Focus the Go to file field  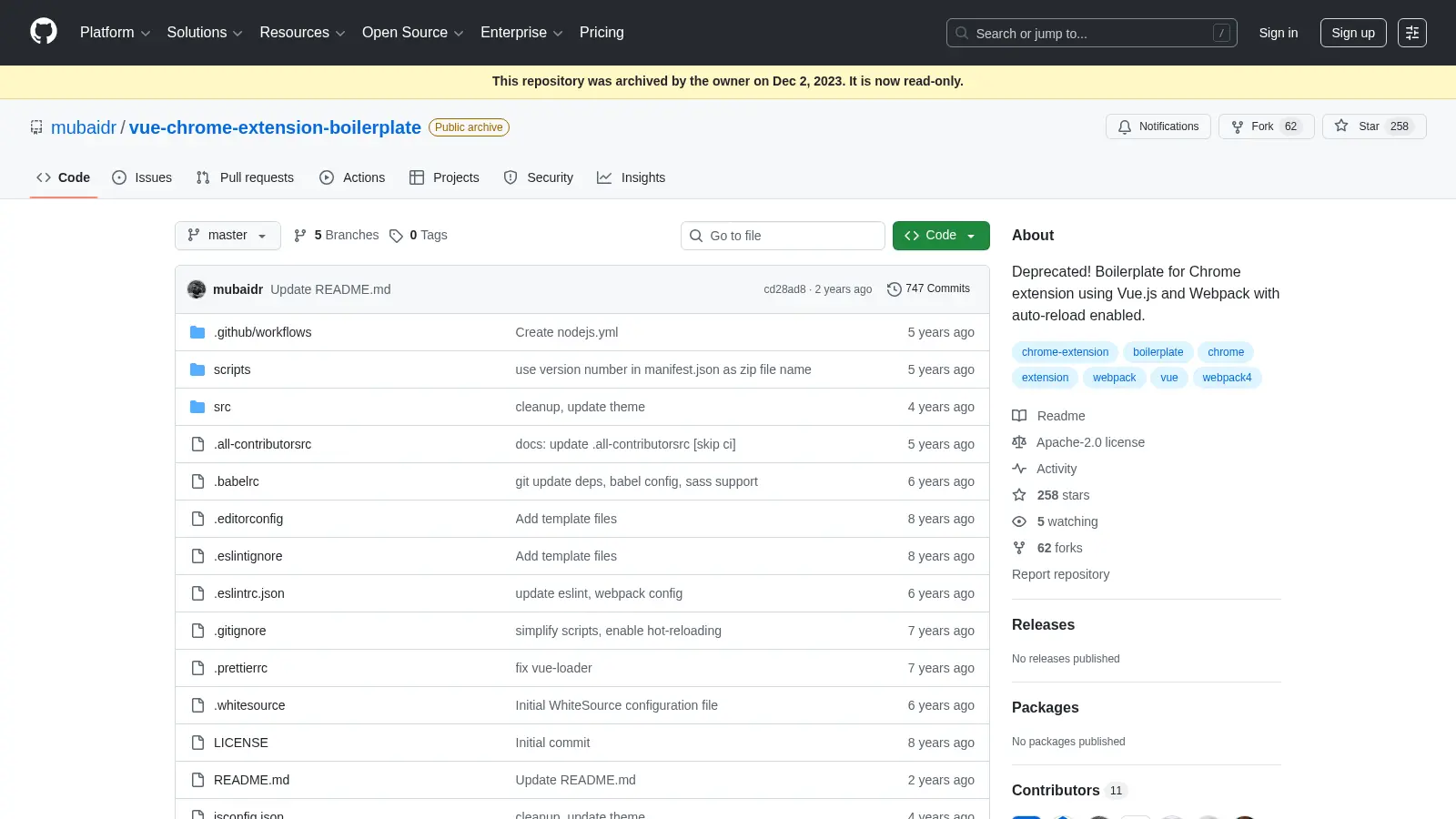(783, 236)
